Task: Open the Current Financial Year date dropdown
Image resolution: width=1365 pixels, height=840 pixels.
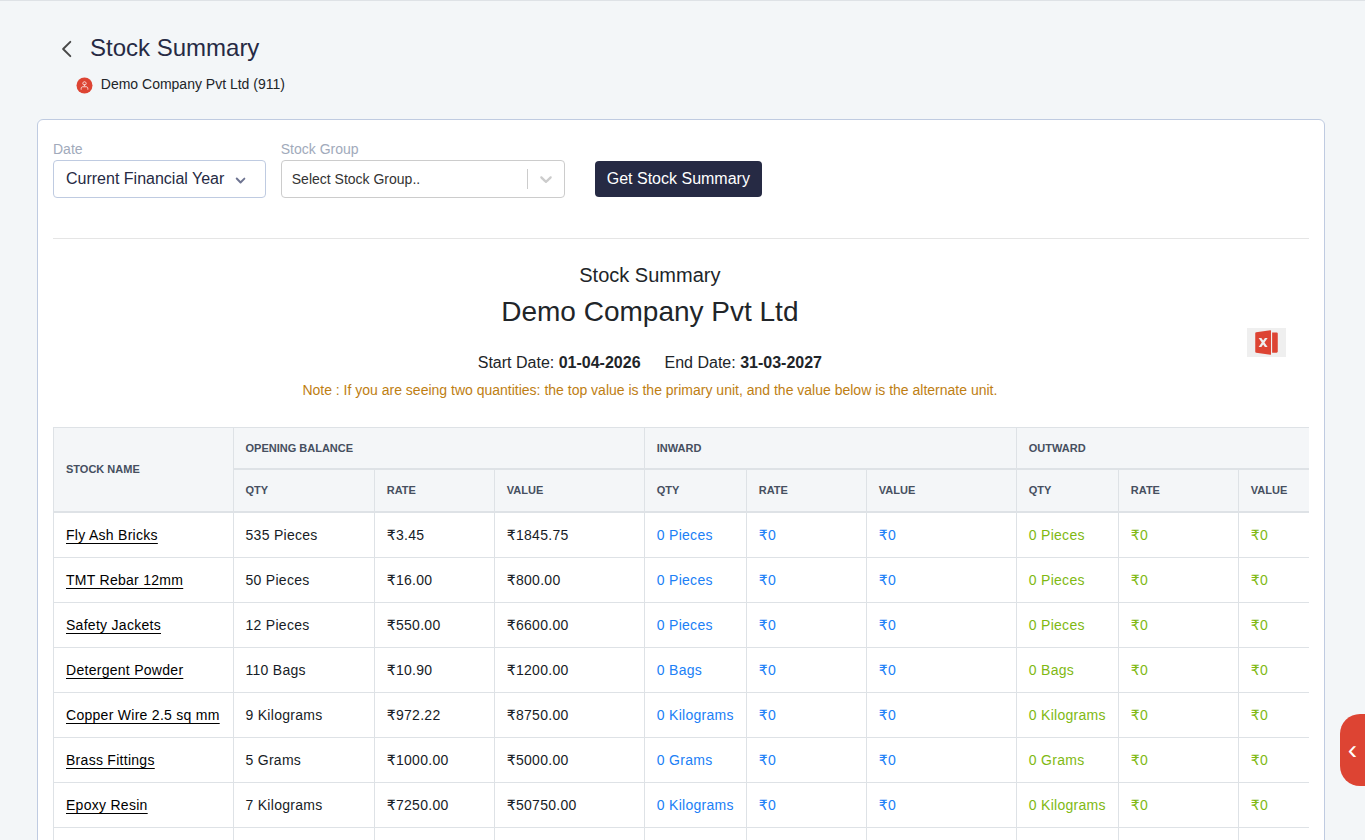Action: 159,179
